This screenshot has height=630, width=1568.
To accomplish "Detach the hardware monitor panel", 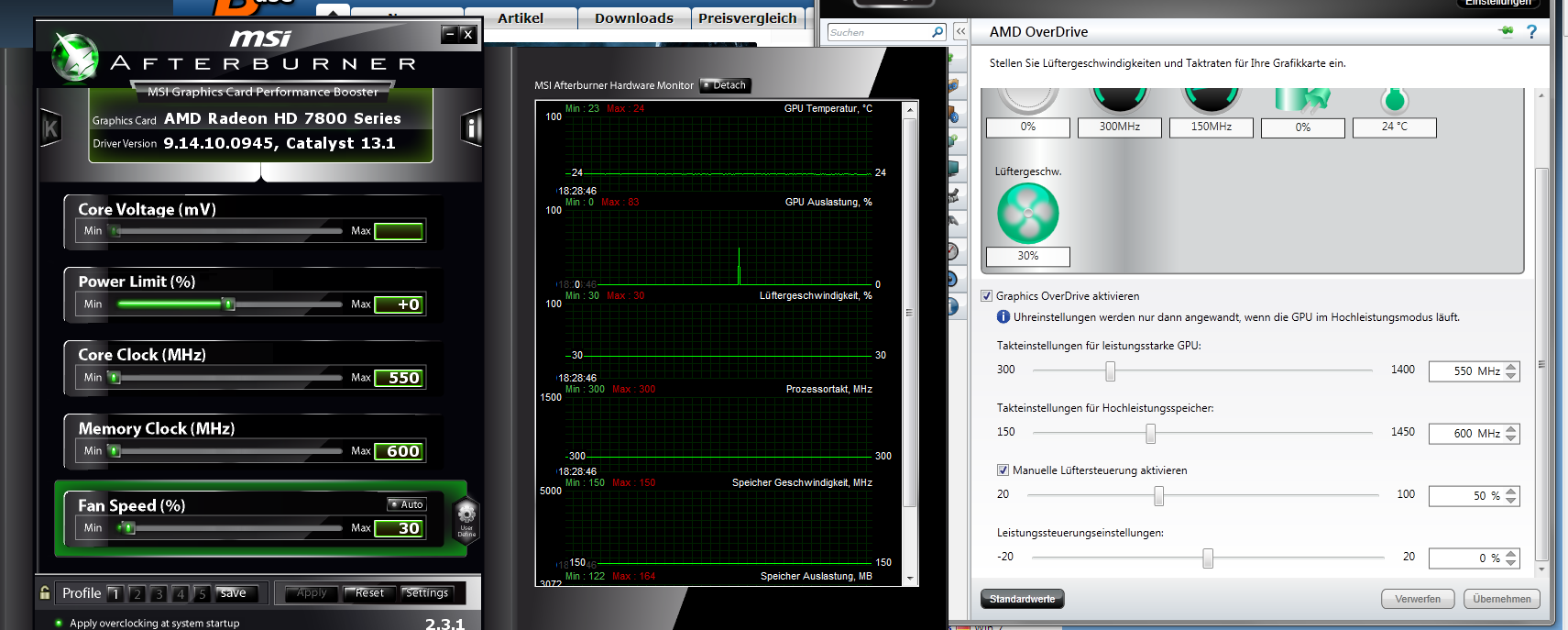I will [726, 85].
